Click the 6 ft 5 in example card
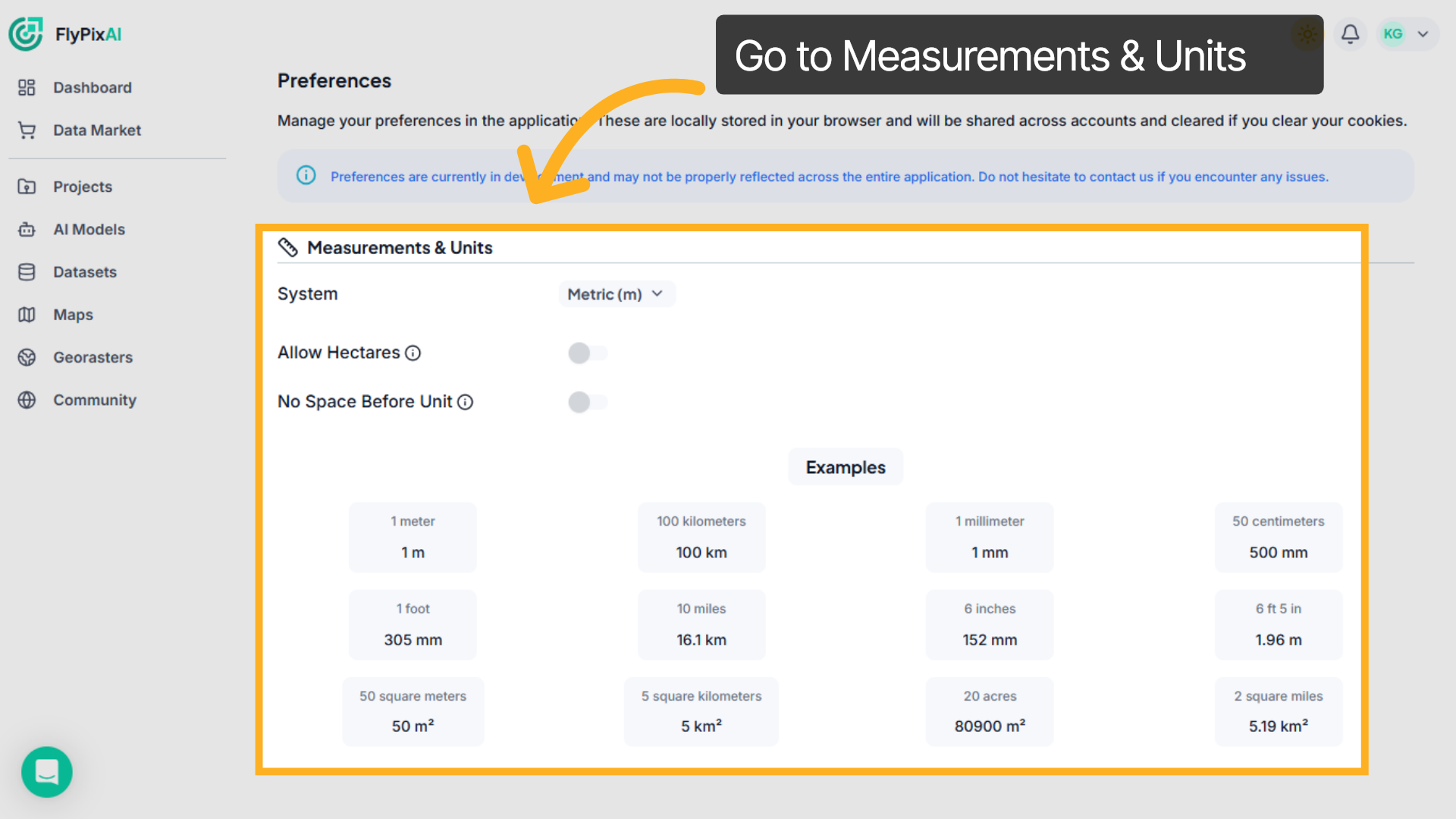This screenshot has width=1456, height=819. click(1279, 625)
